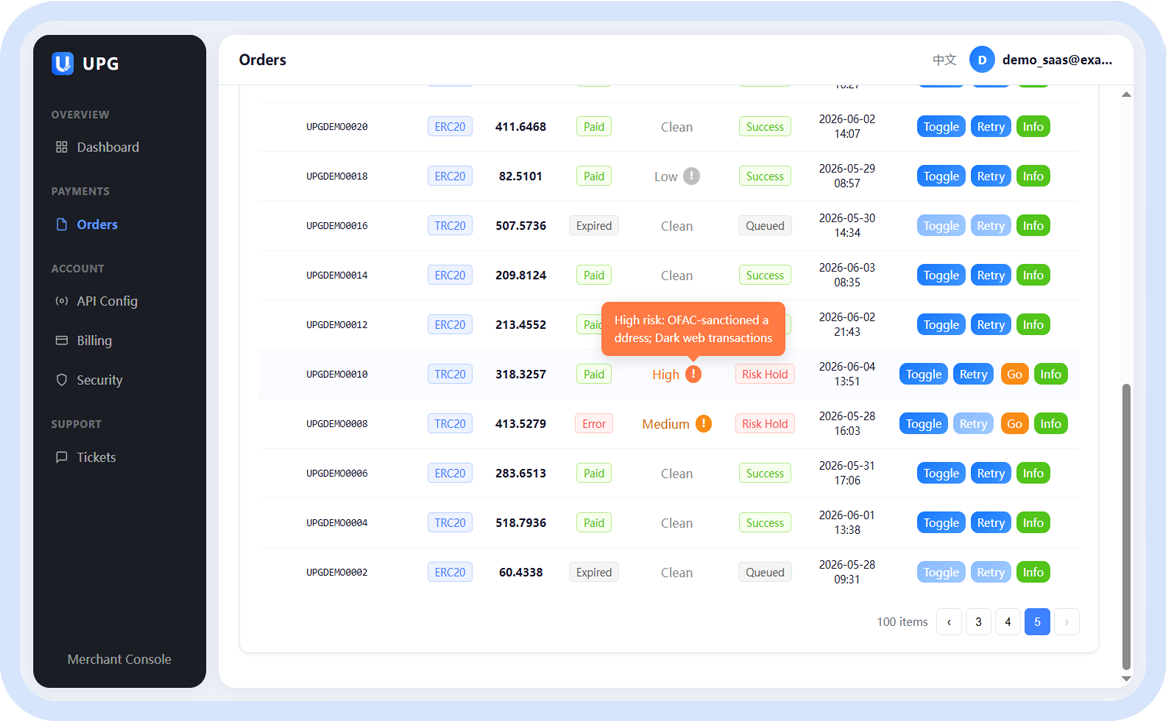Click the Billing card icon

pos(62,340)
